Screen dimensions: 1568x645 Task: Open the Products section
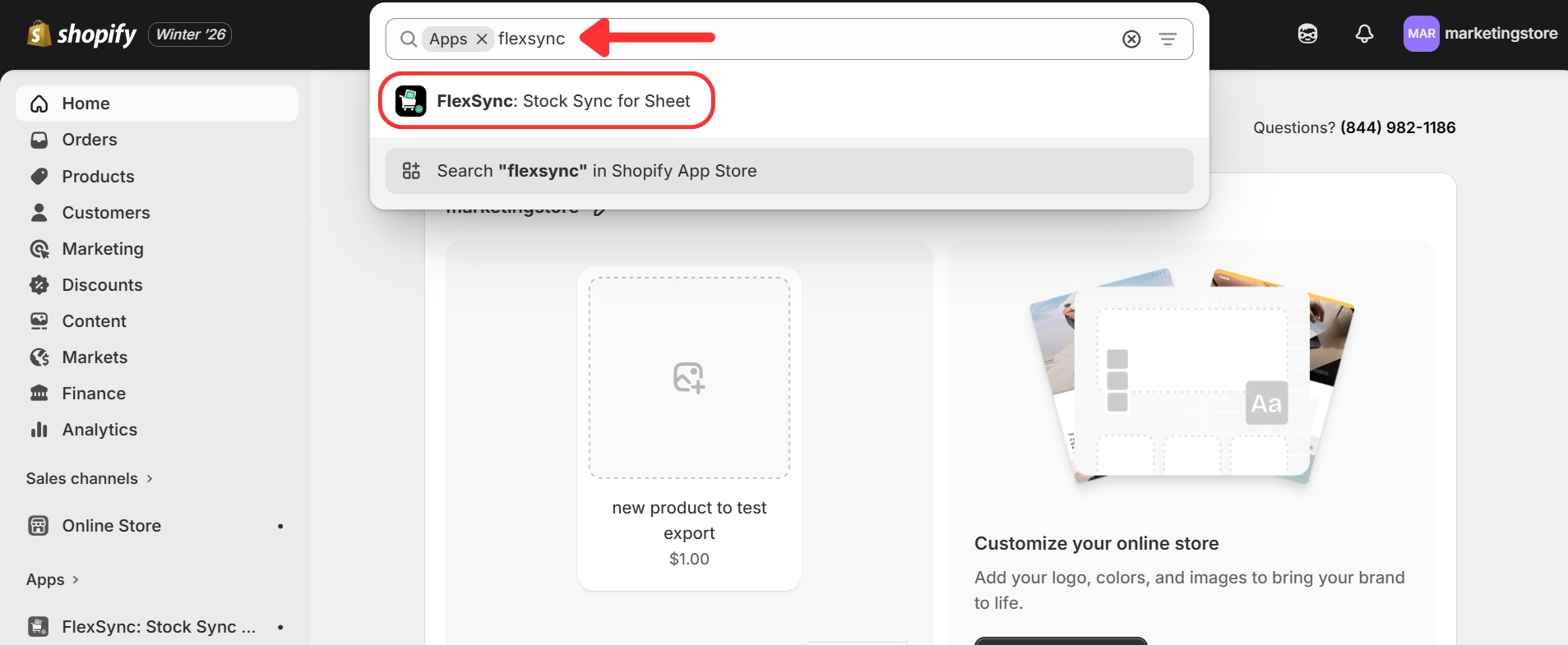(98, 177)
